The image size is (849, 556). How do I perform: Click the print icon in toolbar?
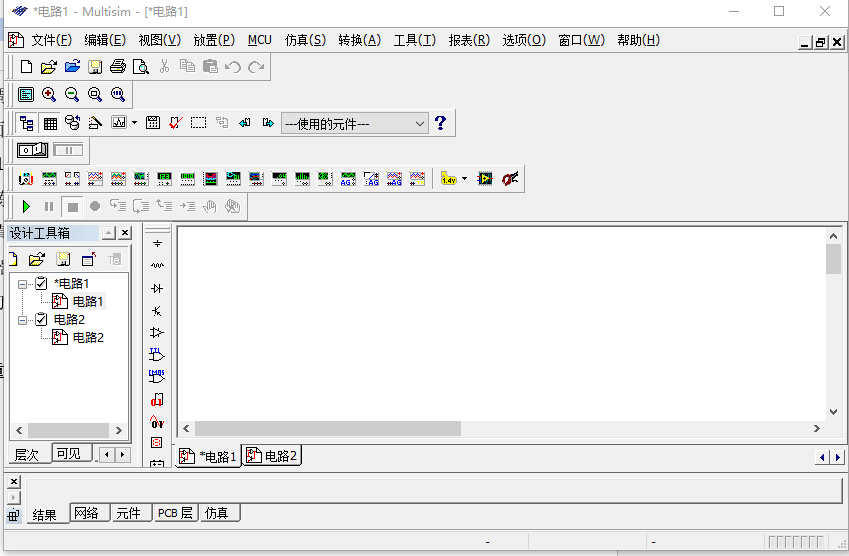click(118, 67)
